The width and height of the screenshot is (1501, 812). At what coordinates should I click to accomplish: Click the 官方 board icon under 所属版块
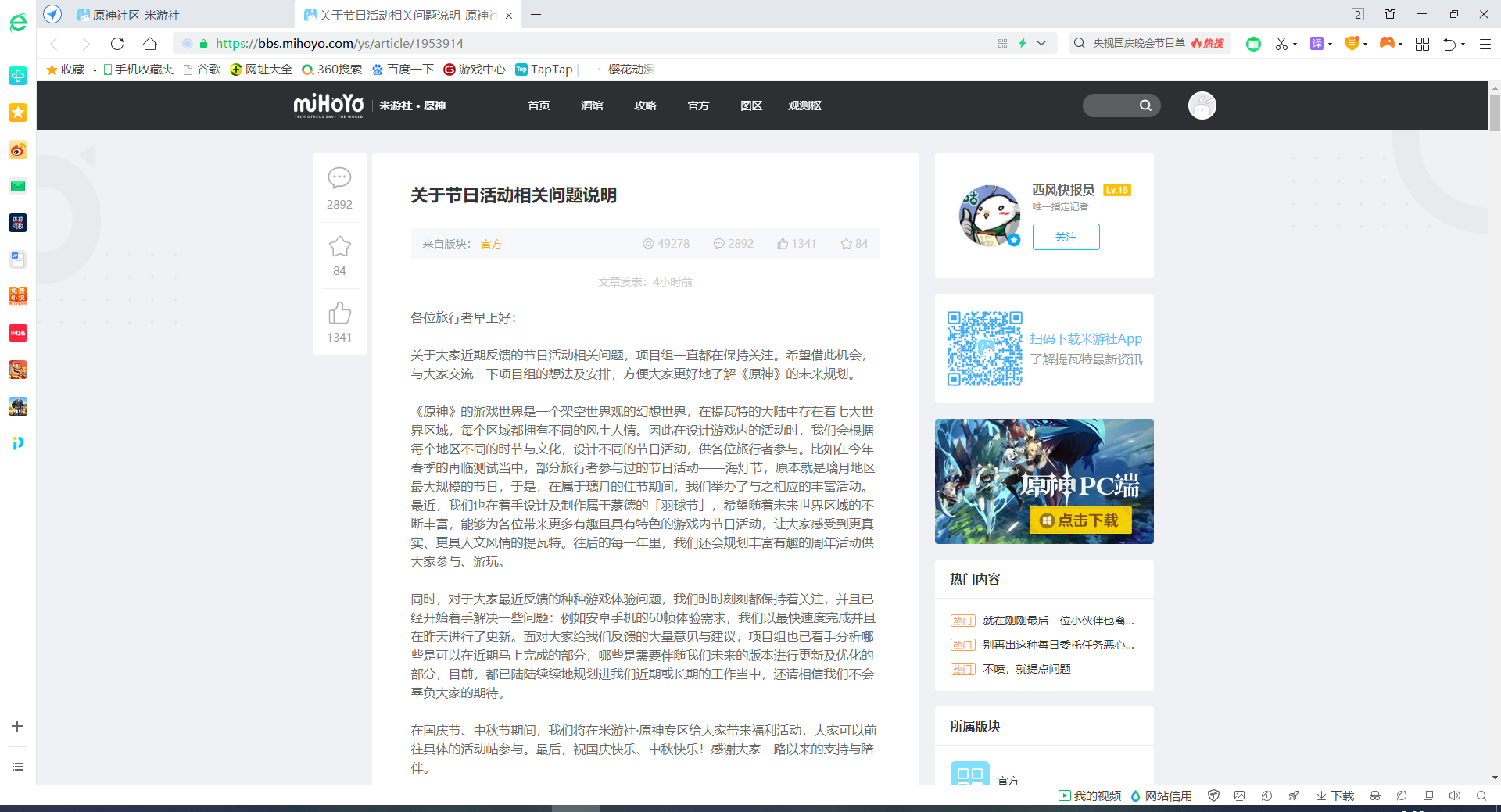point(969,774)
